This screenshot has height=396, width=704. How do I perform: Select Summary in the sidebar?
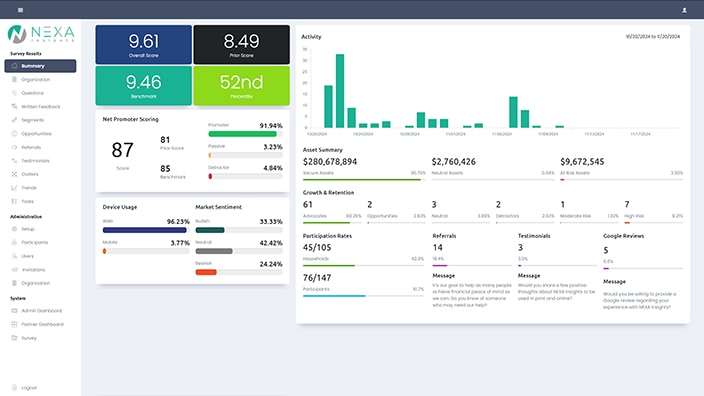pyautogui.click(x=40, y=66)
